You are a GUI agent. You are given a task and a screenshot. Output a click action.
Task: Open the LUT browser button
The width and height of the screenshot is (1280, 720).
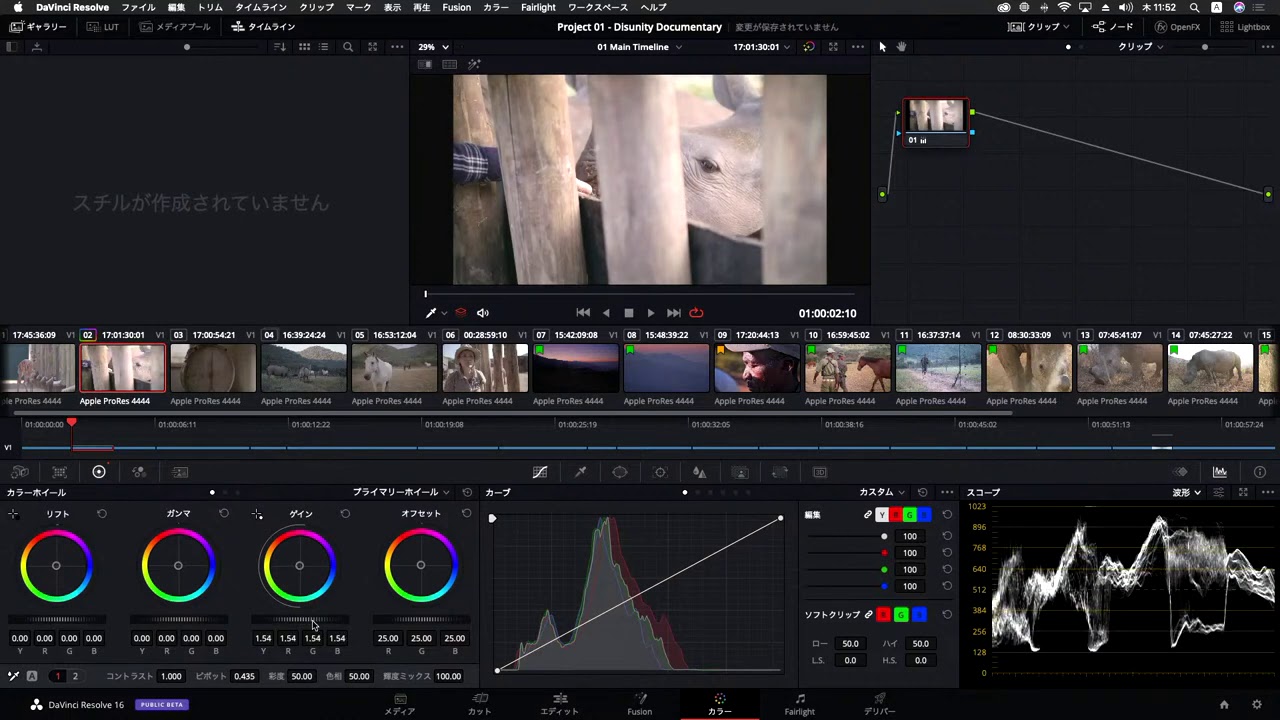pos(103,27)
